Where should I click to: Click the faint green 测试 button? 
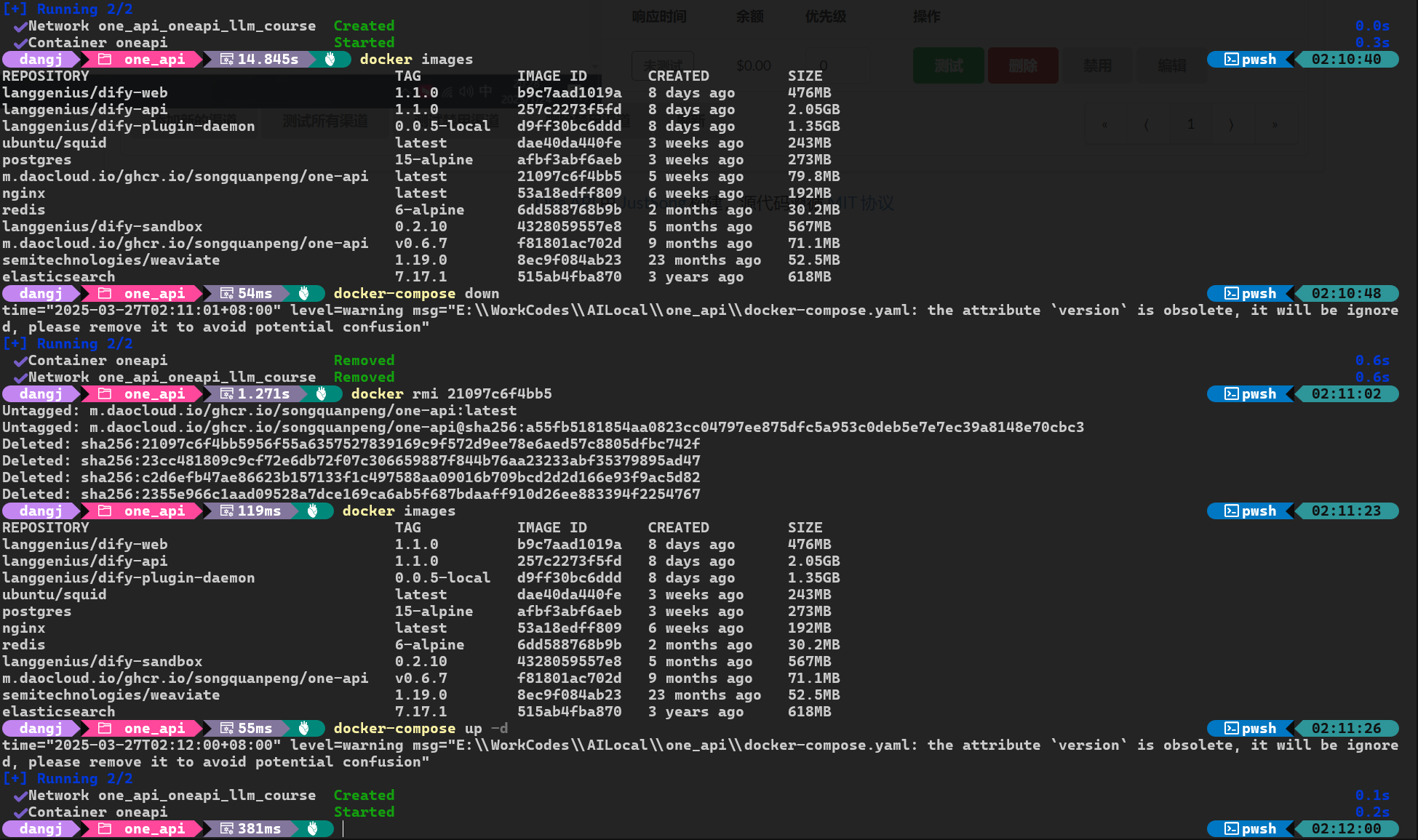coord(948,65)
